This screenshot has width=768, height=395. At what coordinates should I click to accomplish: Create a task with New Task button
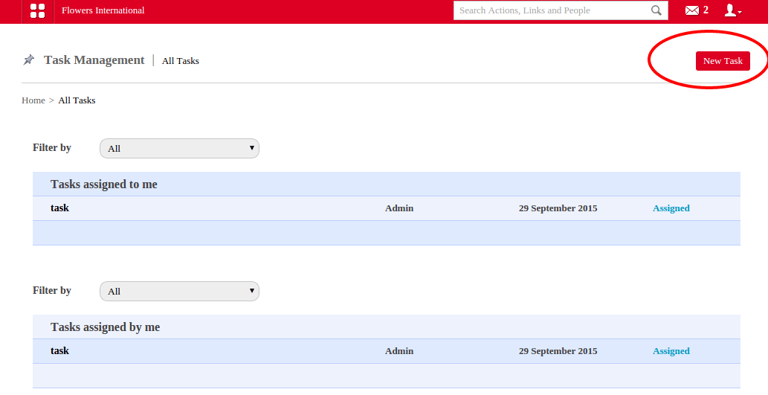(722, 61)
